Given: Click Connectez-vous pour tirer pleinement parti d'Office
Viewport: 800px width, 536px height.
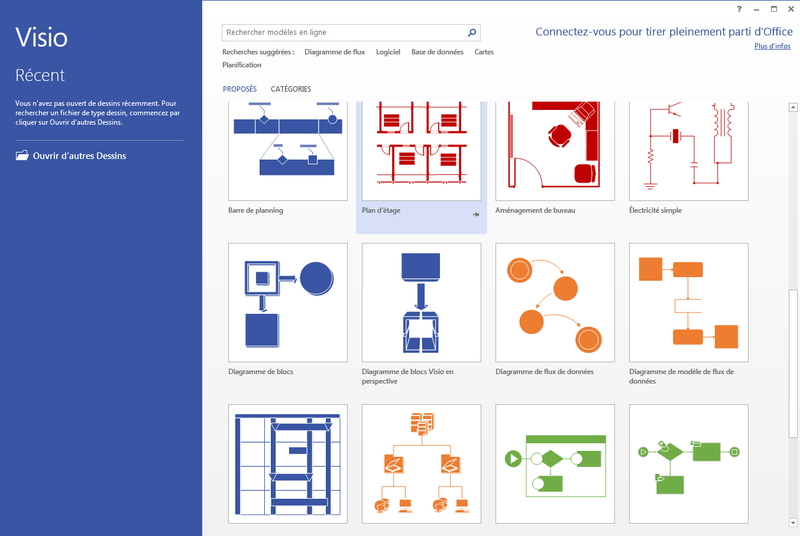Looking at the screenshot, I should coord(664,32).
